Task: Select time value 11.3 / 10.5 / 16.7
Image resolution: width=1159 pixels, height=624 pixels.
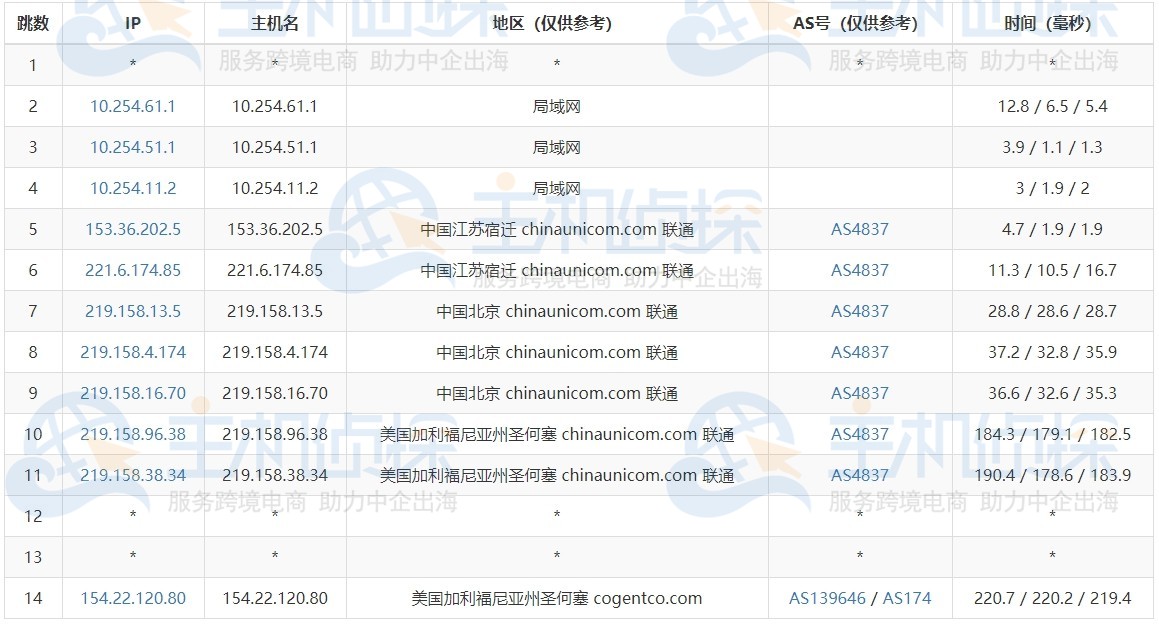Action: tap(1053, 271)
